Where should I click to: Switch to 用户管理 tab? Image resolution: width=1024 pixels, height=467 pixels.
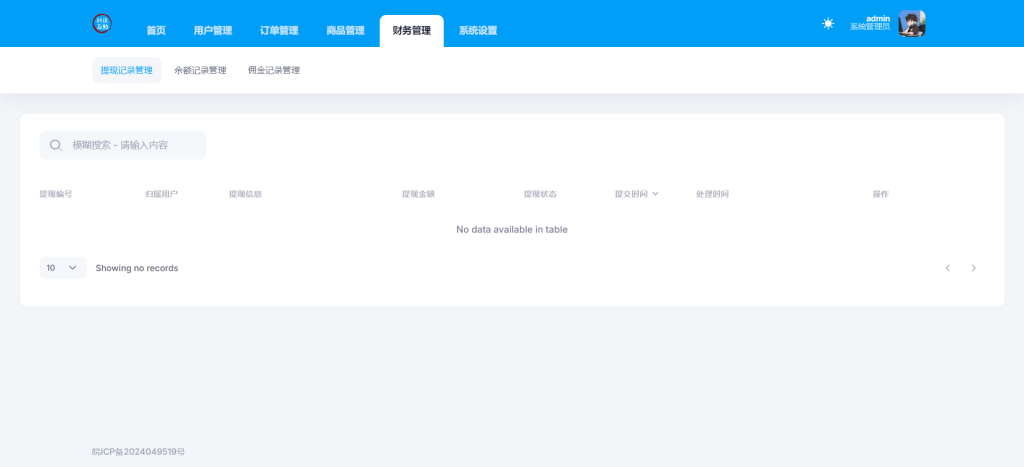click(x=213, y=31)
